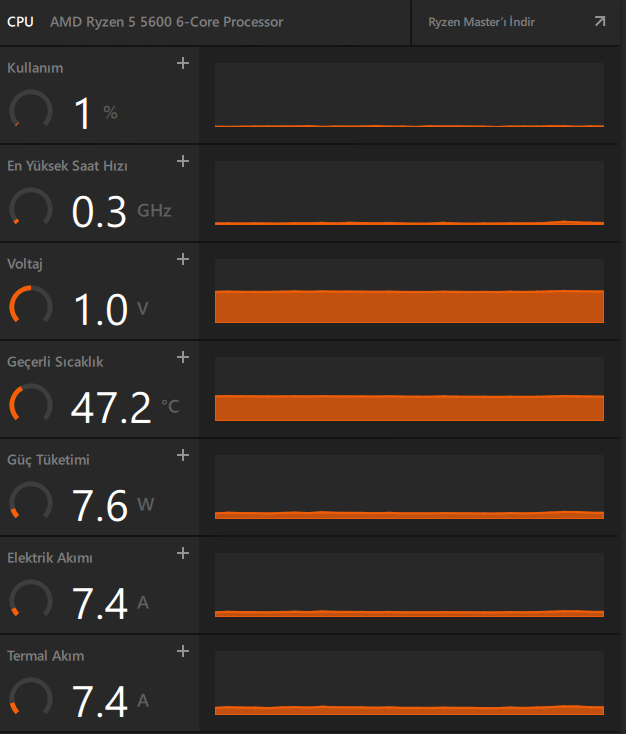The height and width of the screenshot is (734, 626).
Task: Open the Ryzen Master'ı İndir link
Action: pos(495,22)
